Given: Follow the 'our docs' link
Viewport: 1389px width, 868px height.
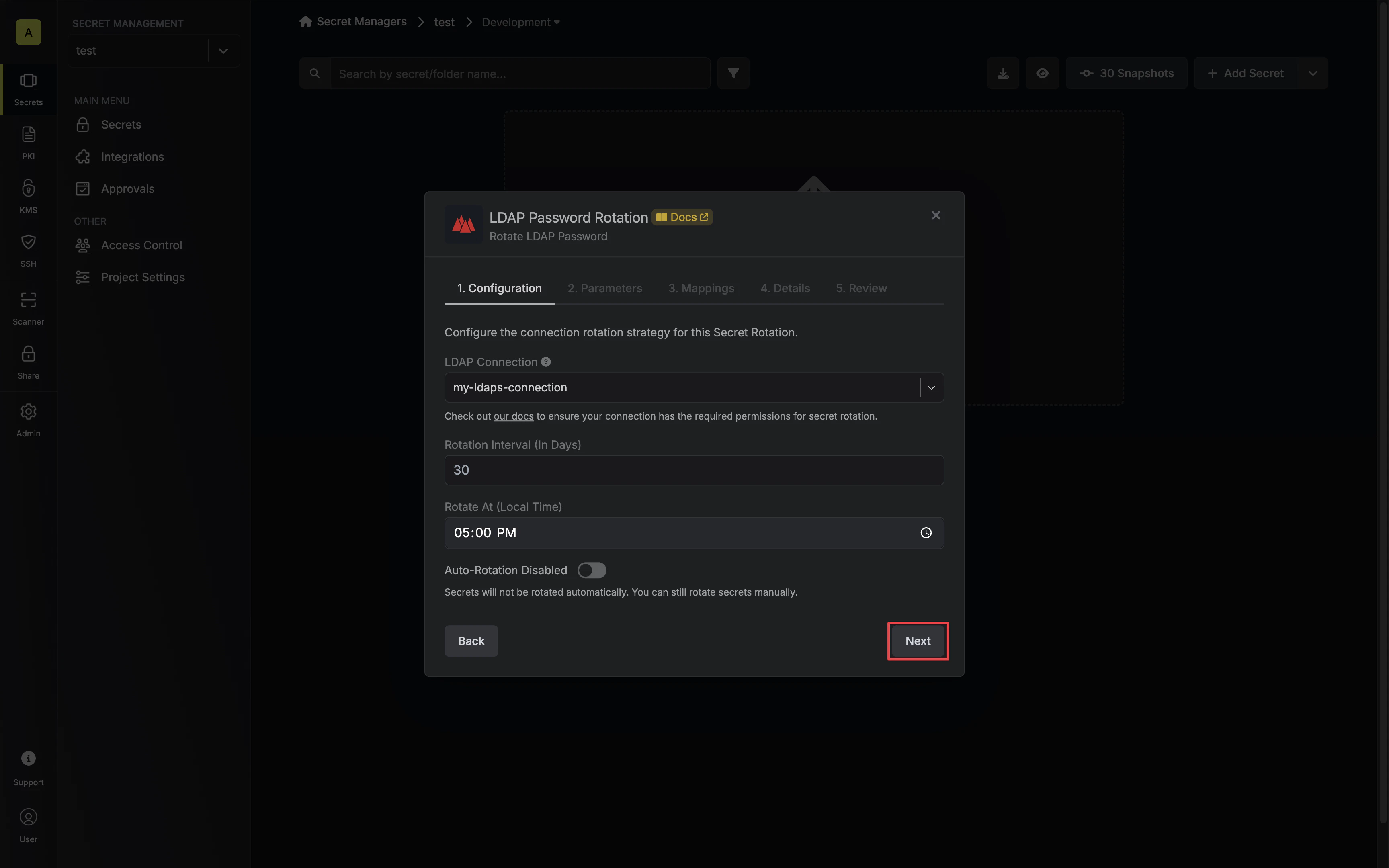Looking at the screenshot, I should [513, 416].
